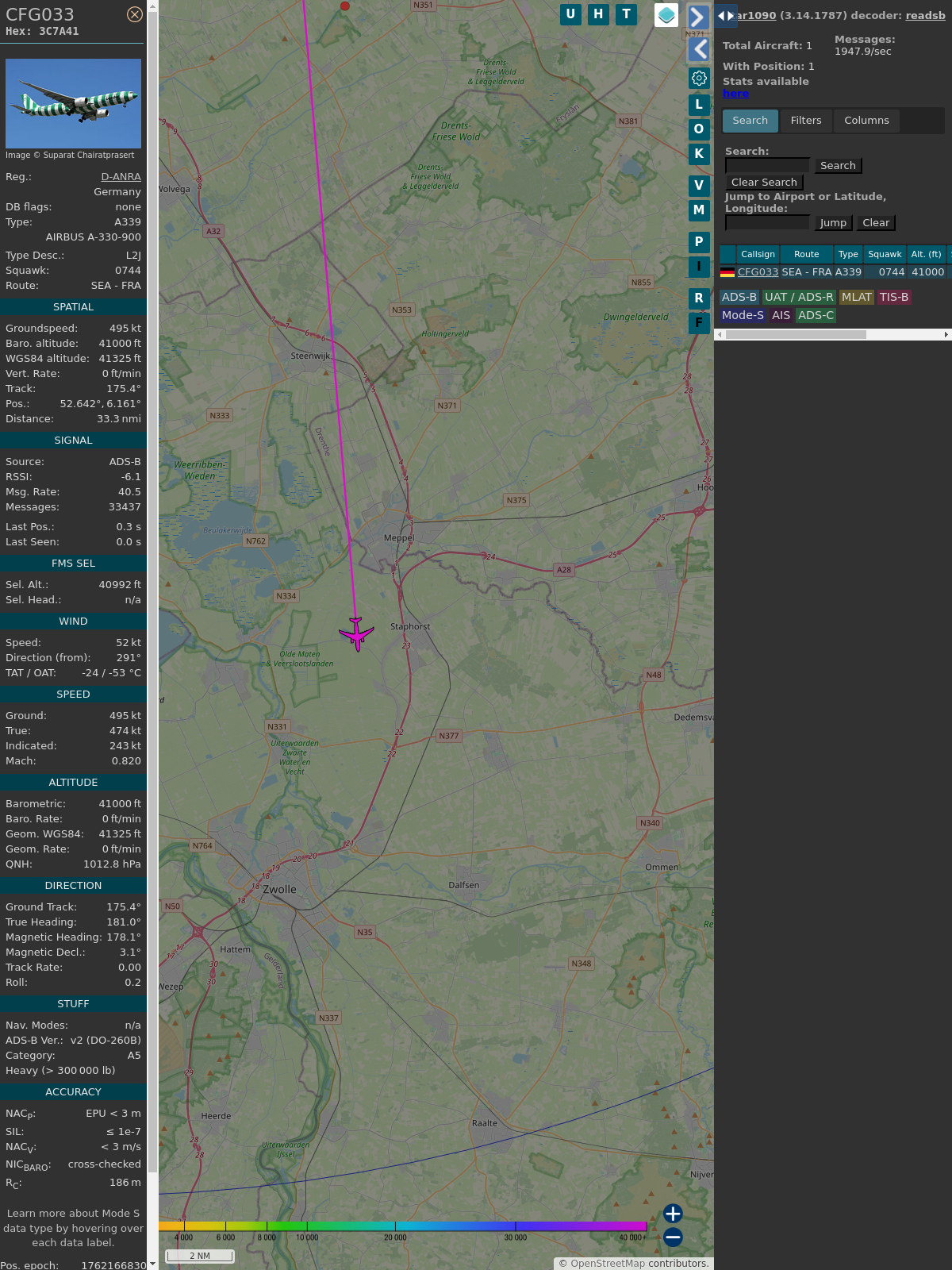Click the Mode-S legend color label

743,315
